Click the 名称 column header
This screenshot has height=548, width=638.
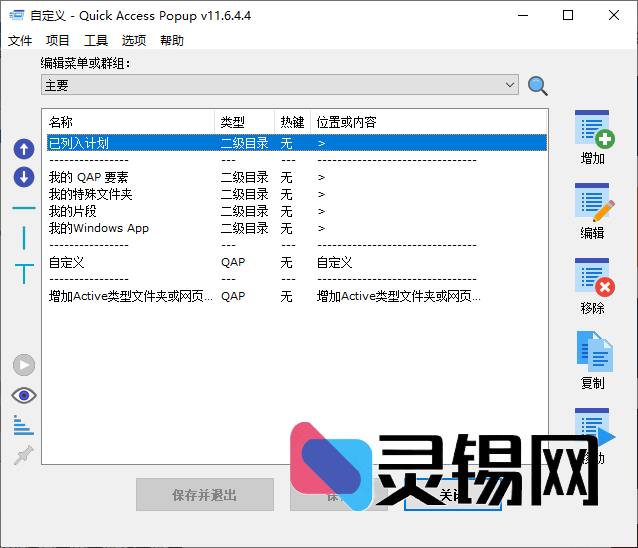(x=130, y=122)
